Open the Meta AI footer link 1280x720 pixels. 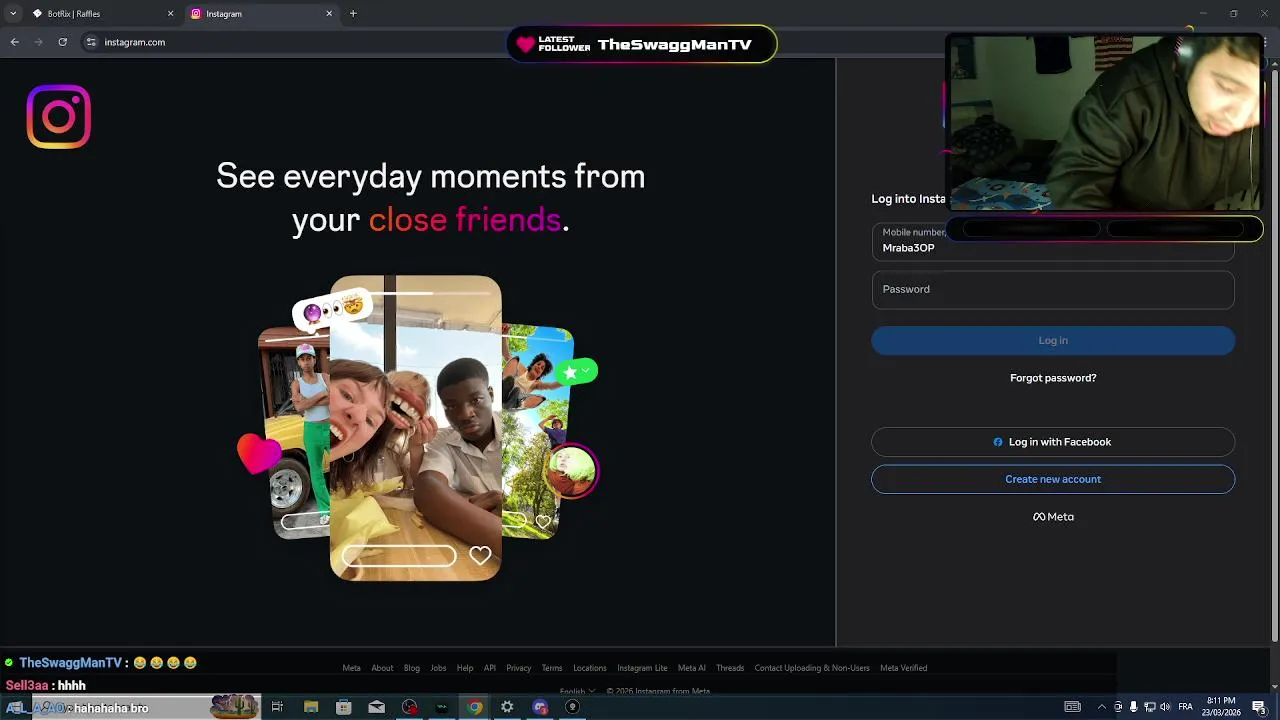click(x=692, y=668)
